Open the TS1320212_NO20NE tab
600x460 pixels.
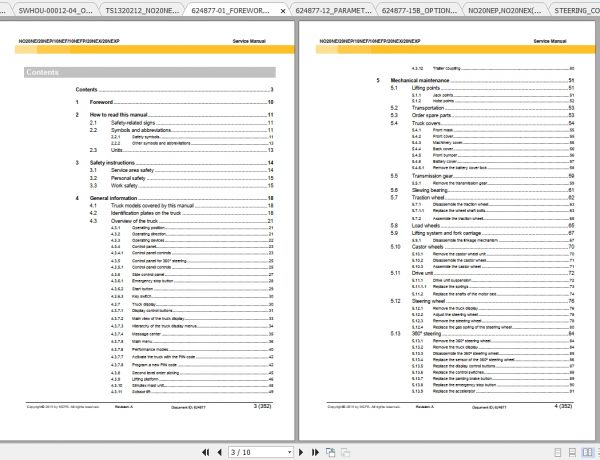pyautogui.click(x=142, y=10)
